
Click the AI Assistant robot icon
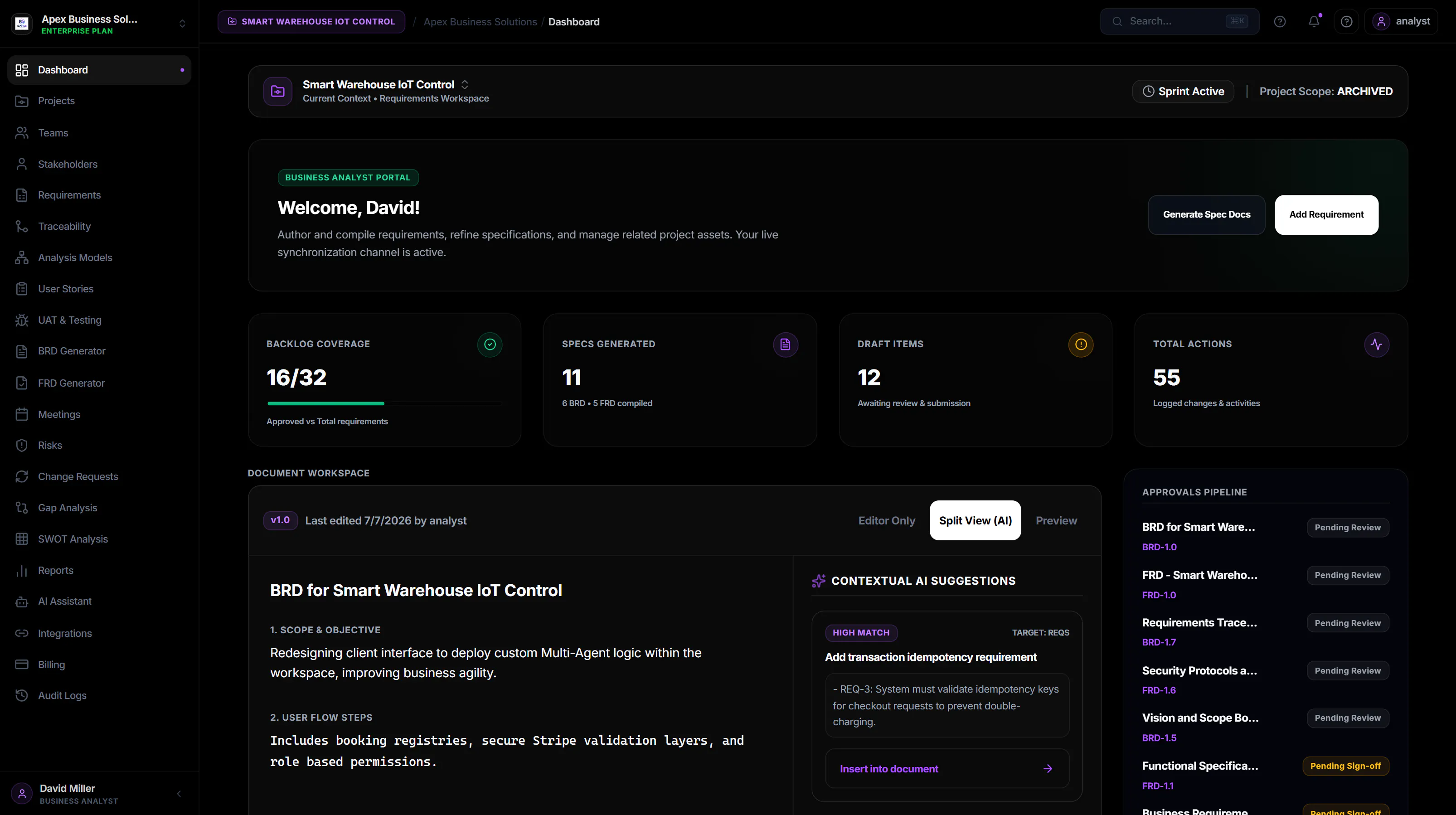pyautogui.click(x=21, y=602)
